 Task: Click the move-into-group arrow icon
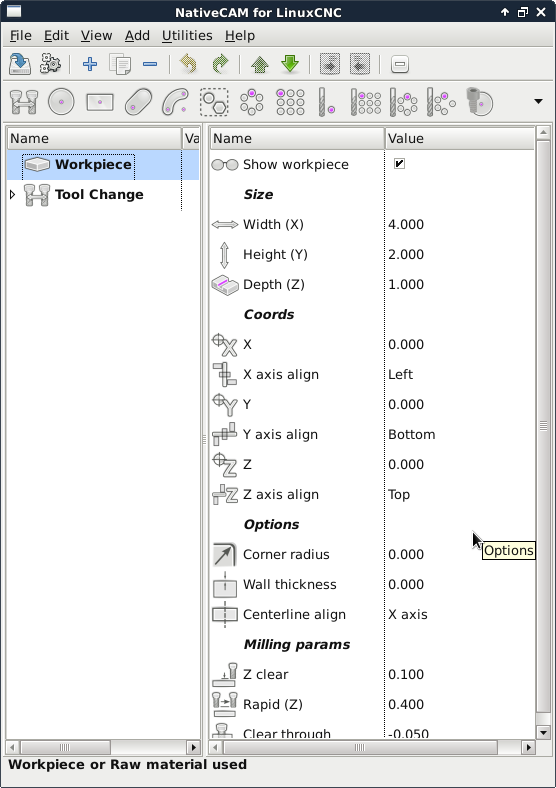329,64
